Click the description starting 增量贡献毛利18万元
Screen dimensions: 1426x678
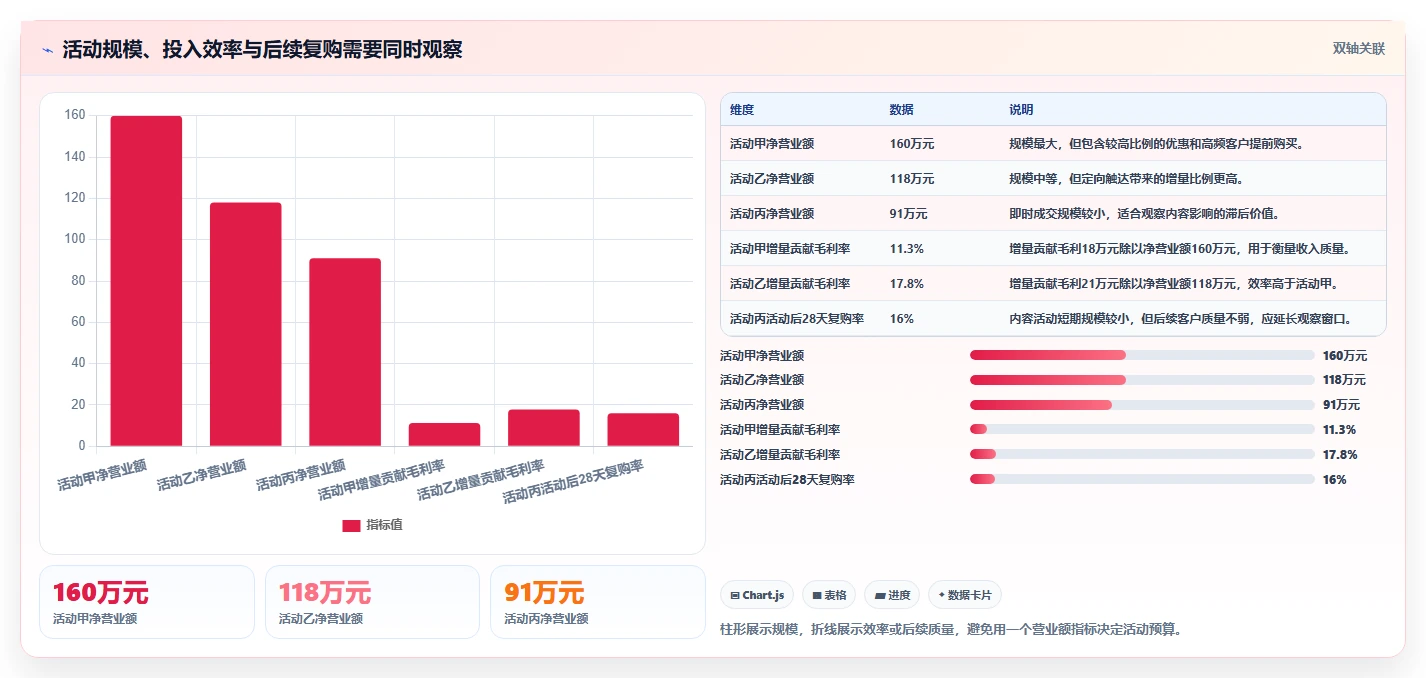pos(1180,249)
